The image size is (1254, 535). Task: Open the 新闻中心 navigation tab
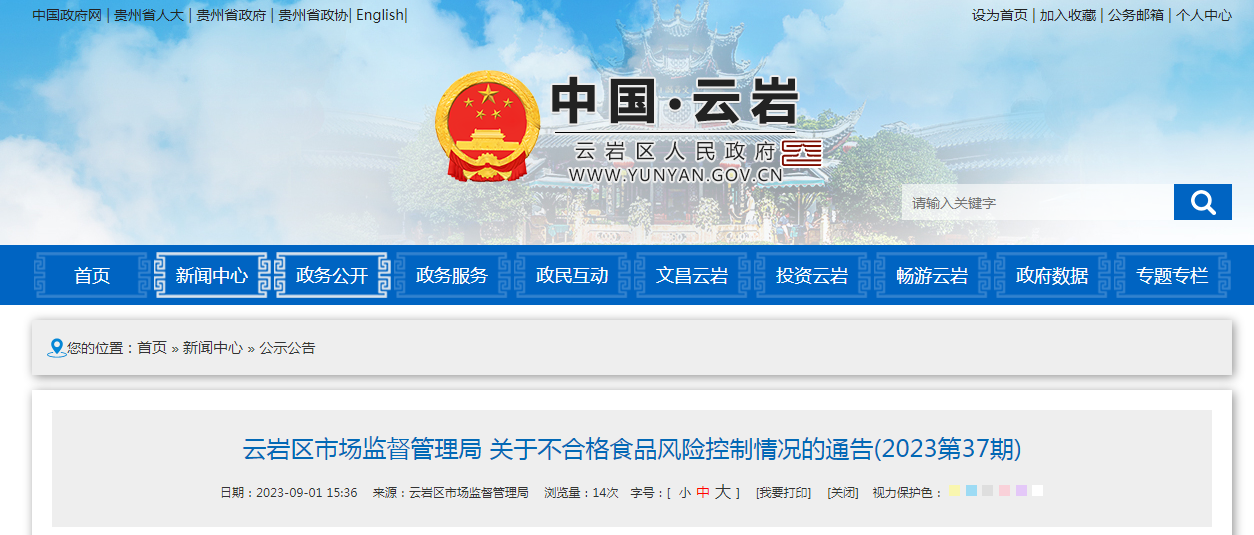coord(212,275)
